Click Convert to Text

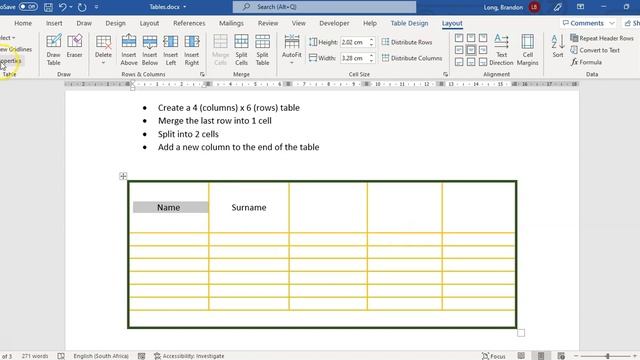click(595, 50)
